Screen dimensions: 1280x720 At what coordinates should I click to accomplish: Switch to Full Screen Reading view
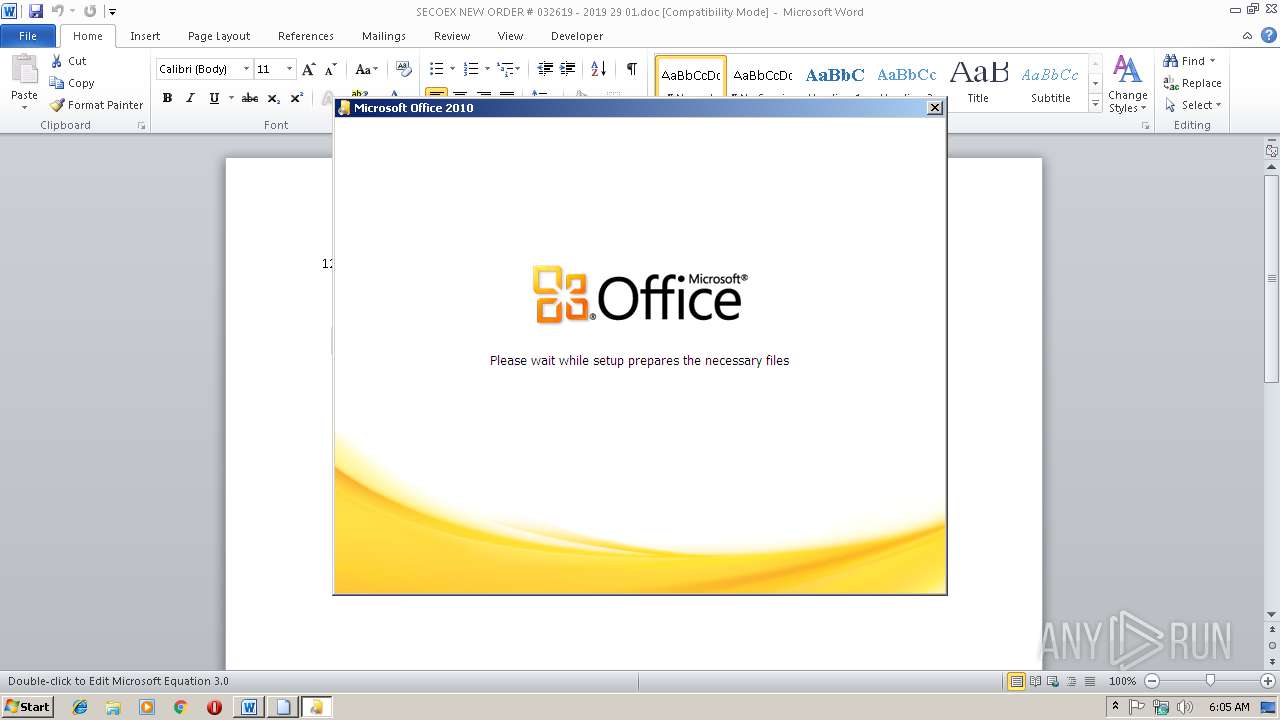tap(1034, 681)
